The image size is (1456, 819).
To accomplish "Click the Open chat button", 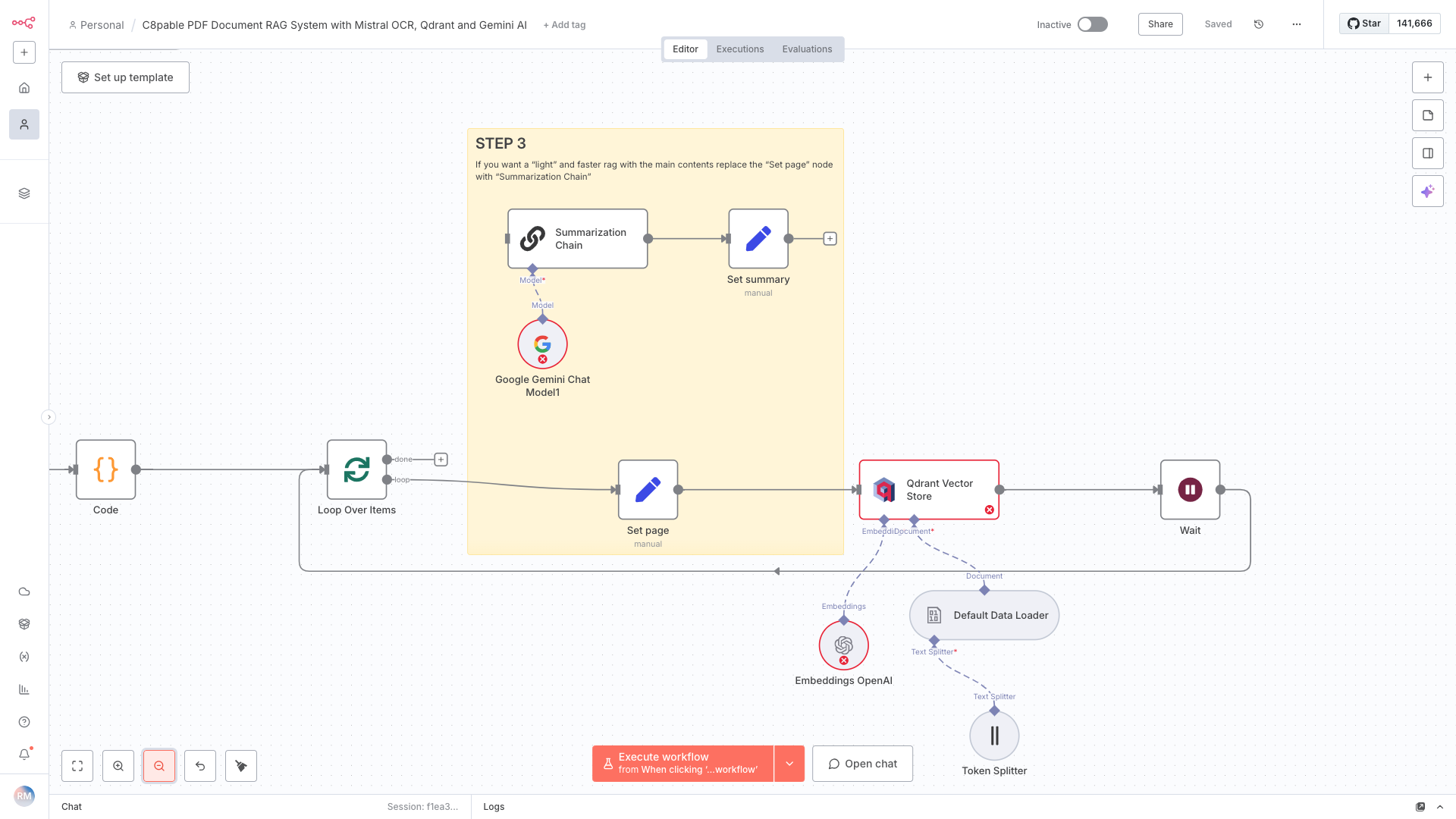I will (x=862, y=764).
